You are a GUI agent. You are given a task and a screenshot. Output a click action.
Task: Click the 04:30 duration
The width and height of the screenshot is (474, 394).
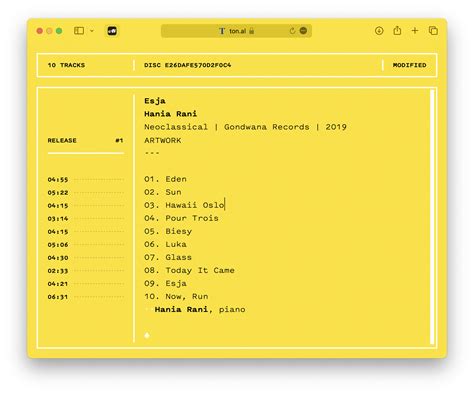pyautogui.click(x=58, y=258)
